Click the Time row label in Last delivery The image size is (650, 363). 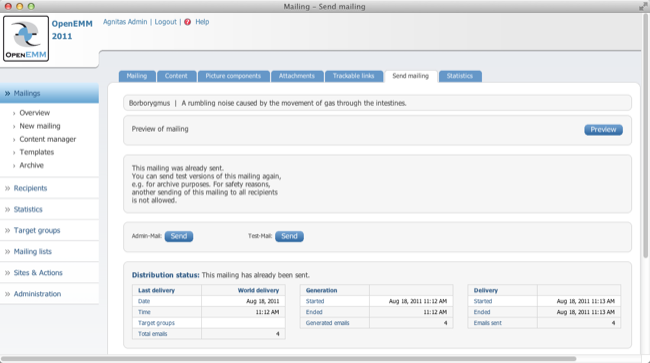(x=144, y=312)
